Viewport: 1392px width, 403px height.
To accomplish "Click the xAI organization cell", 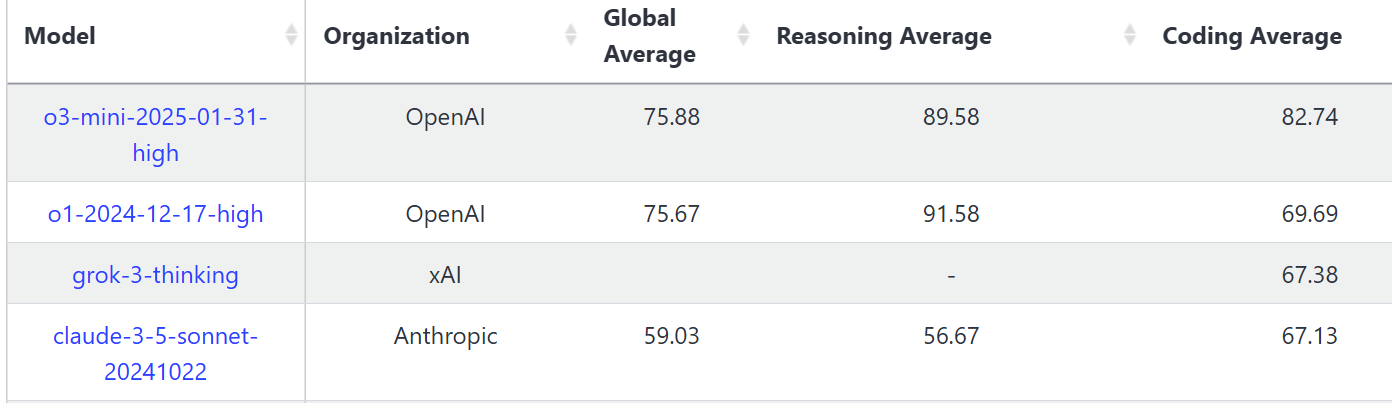I will click(x=445, y=275).
